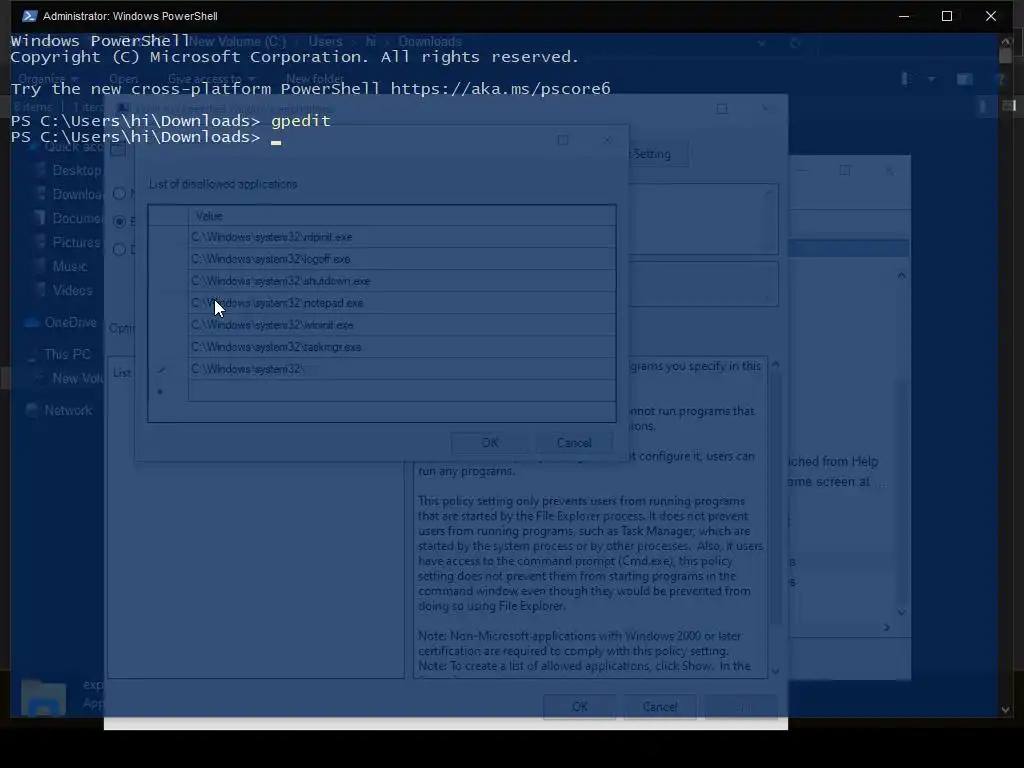Click OK in the disallowed applications dialog
The image size is (1024, 768).
tap(490, 443)
